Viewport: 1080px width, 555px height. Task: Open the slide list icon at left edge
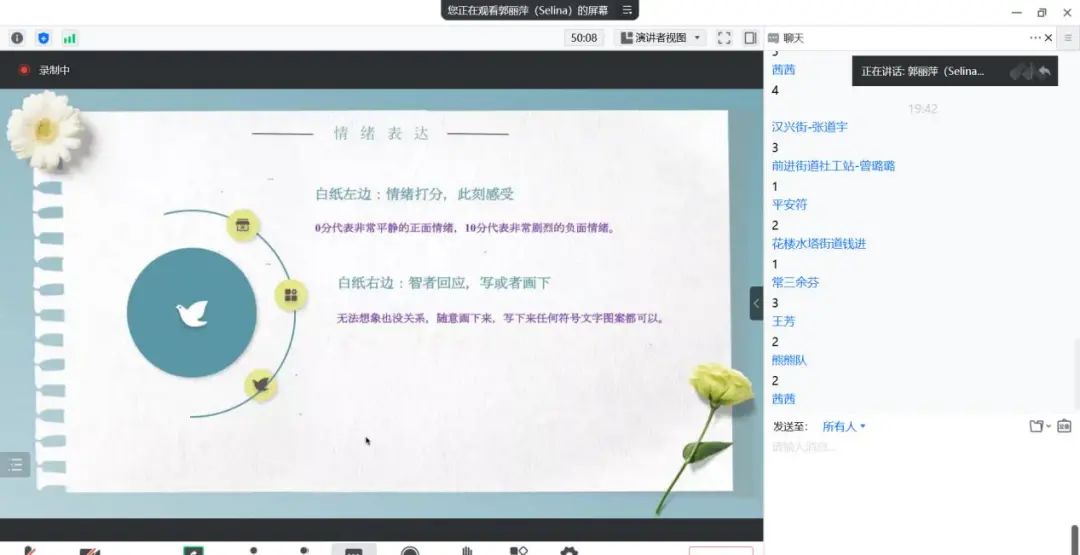pyautogui.click(x=15, y=464)
